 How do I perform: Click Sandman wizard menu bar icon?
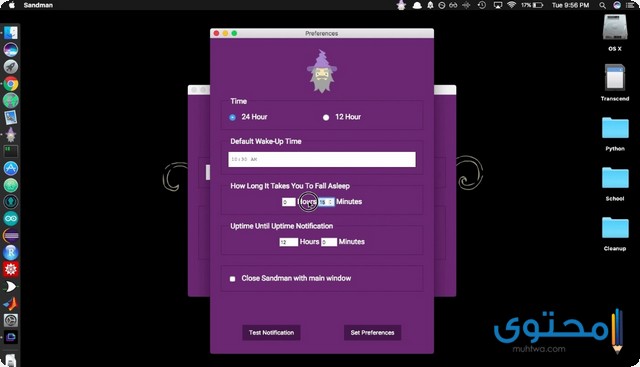point(402,5)
